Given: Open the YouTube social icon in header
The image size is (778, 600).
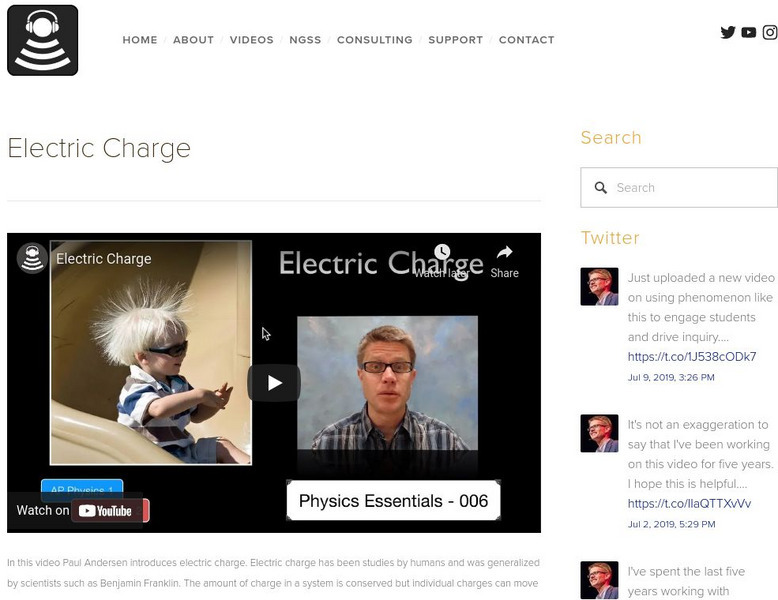Looking at the screenshot, I should point(749,33).
